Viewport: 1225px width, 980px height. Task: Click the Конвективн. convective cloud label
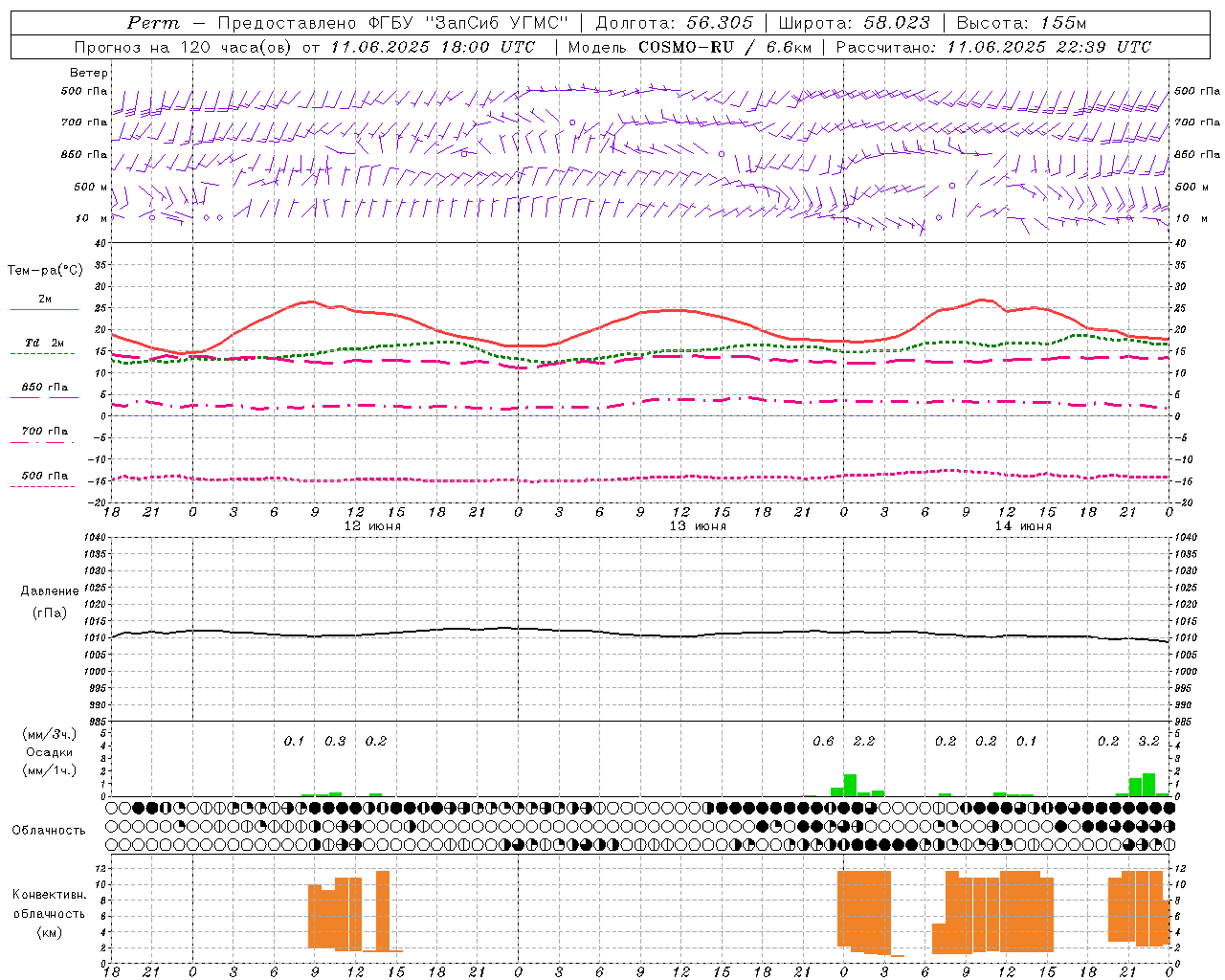[x=49, y=895]
